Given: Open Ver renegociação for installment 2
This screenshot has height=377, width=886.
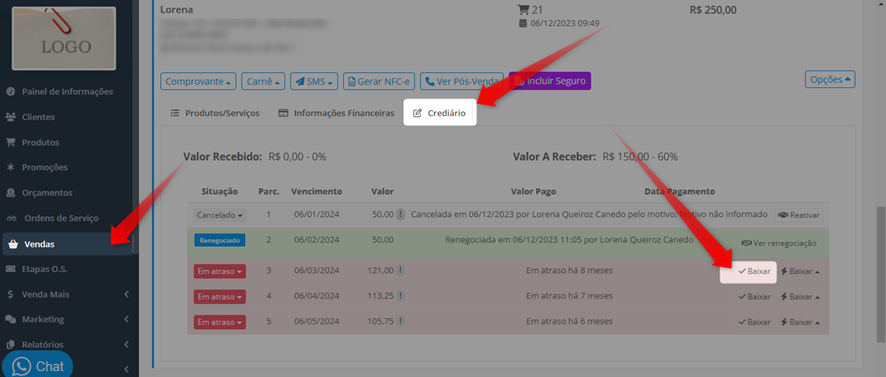Looking at the screenshot, I should (779, 243).
